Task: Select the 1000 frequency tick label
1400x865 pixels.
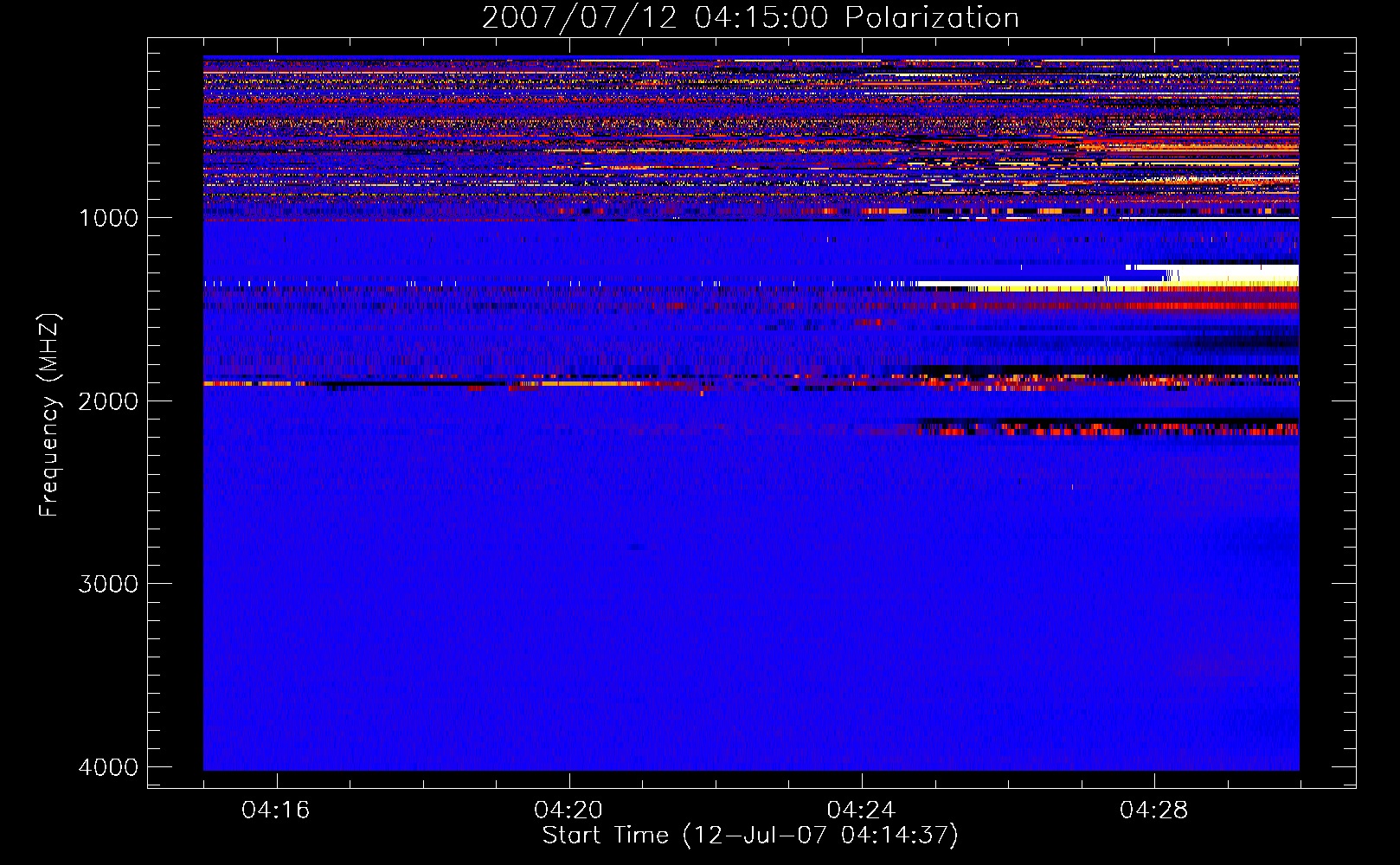Action: pos(108,218)
